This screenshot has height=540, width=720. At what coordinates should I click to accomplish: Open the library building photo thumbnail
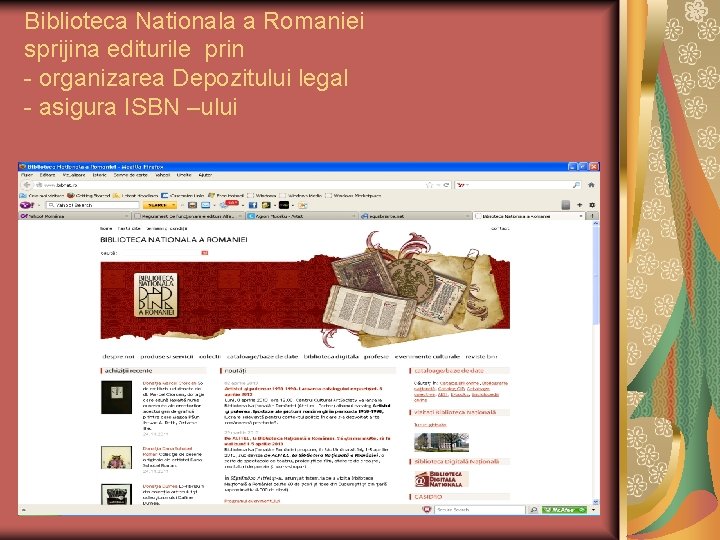click(x=441, y=442)
